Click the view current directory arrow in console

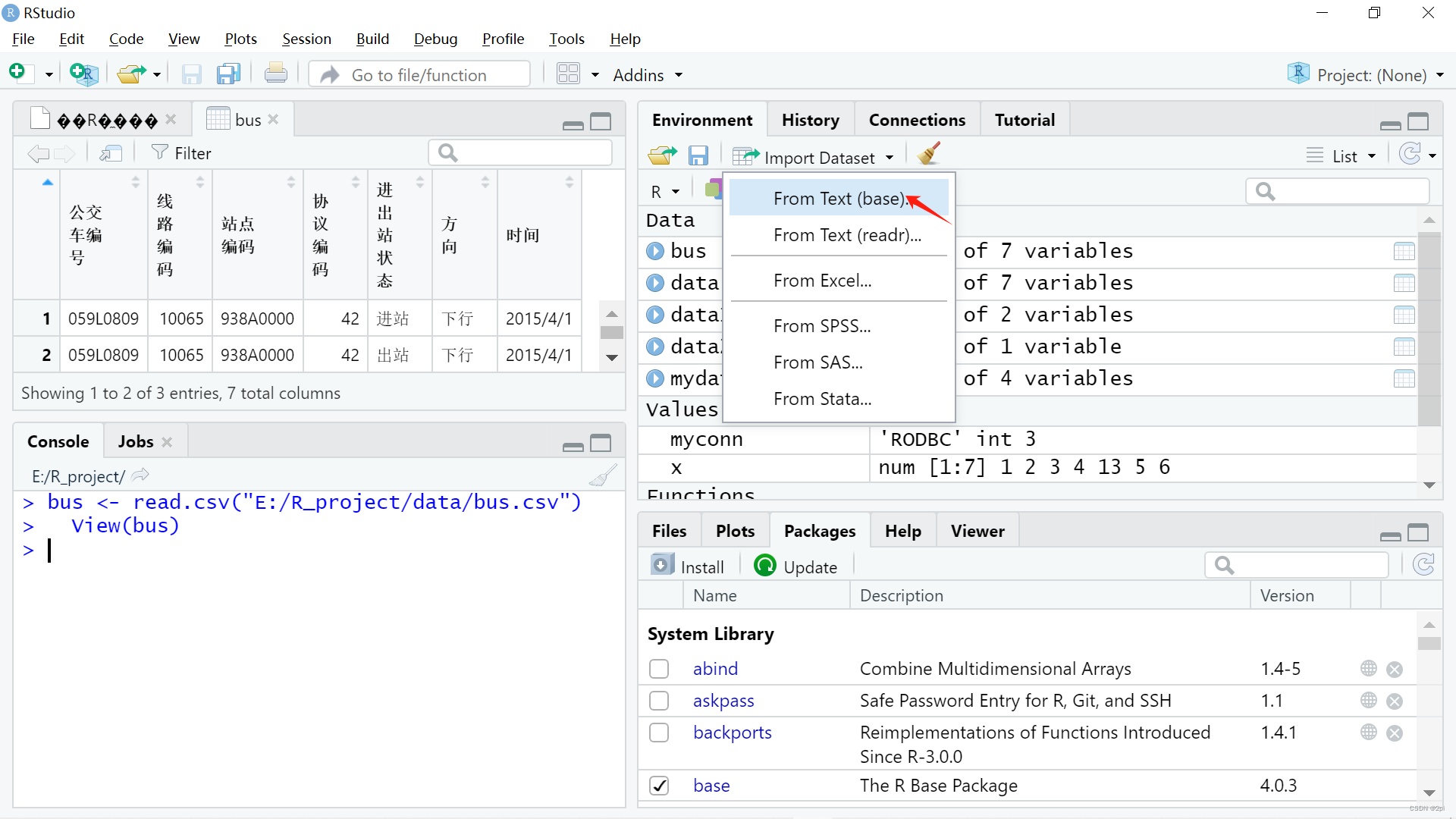[x=140, y=475]
